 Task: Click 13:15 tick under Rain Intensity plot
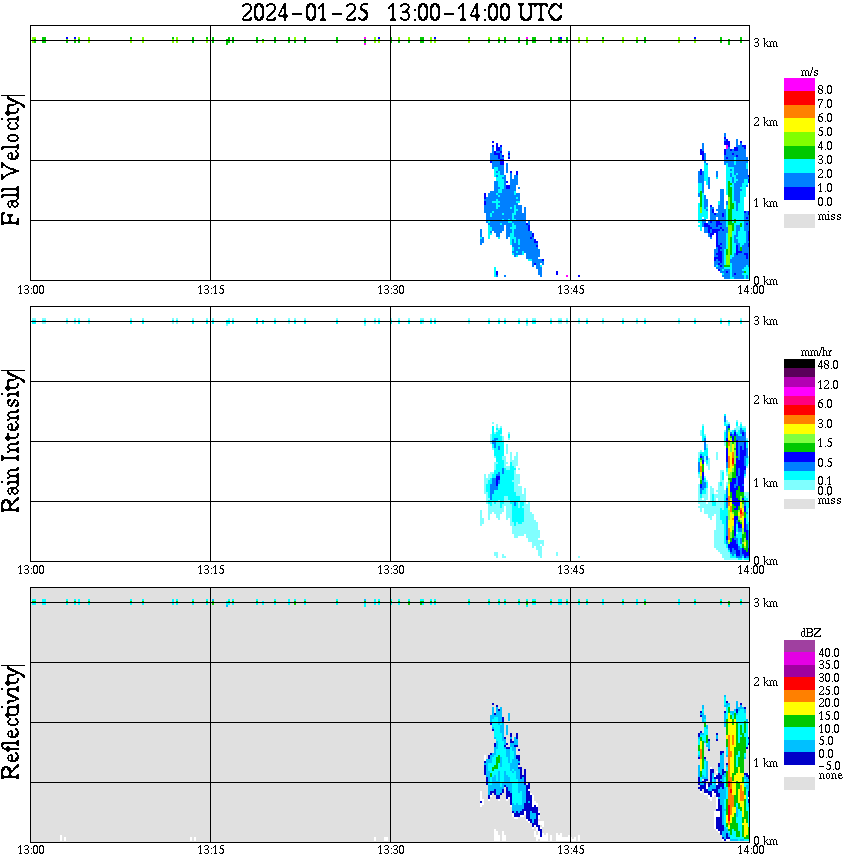(x=210, y=570)
